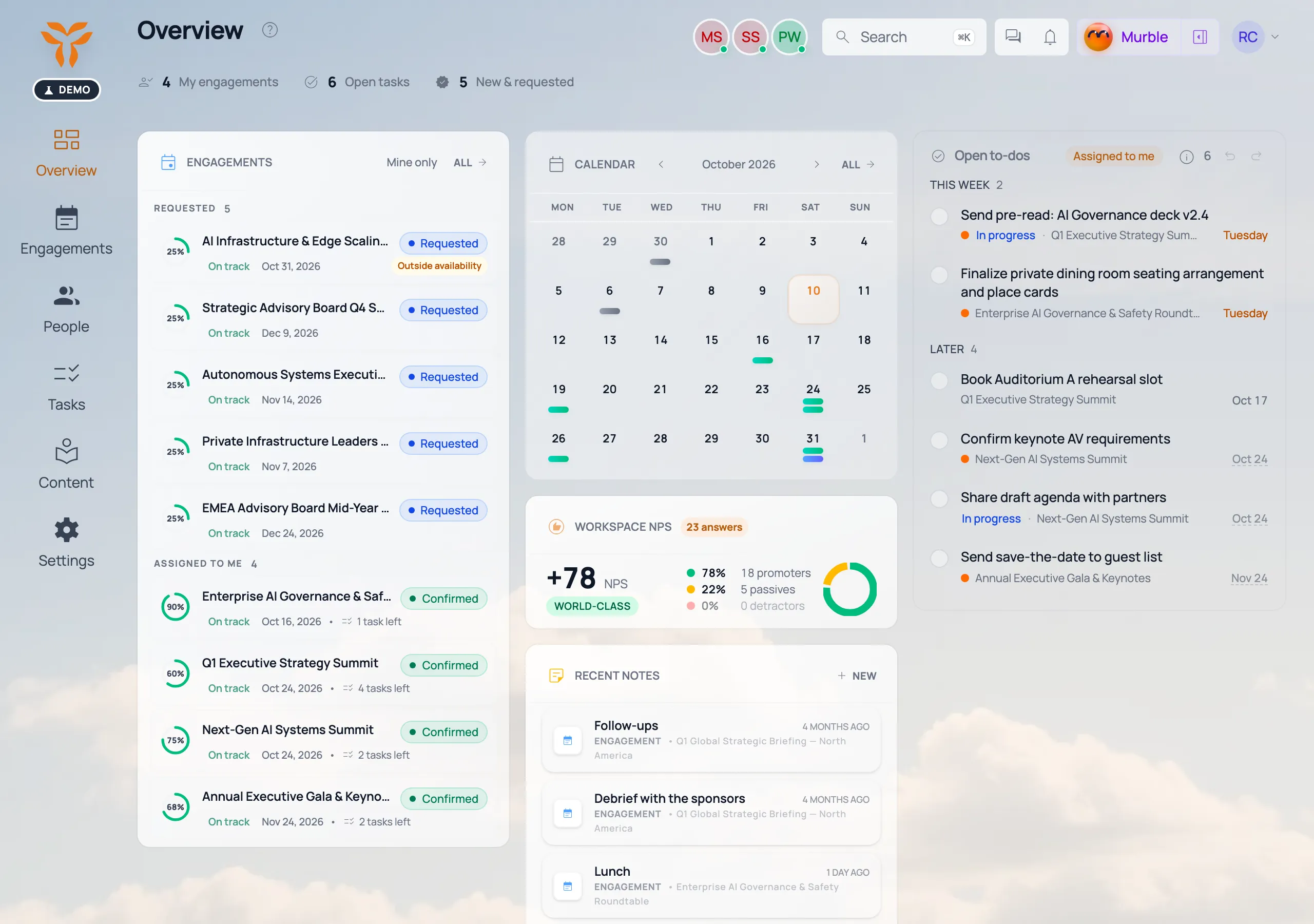1314x924 pixels.
Task: Click the 90% progress ring for Enterprise AI Governance
Action: [x=175, y=607]
